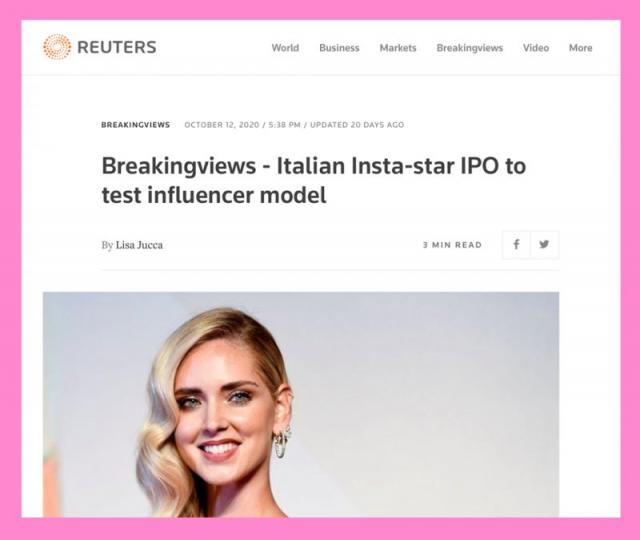The width and height of the screenshot is (640, 540).
Task: Open the article's main photo
Action: [x=301, y=404]
